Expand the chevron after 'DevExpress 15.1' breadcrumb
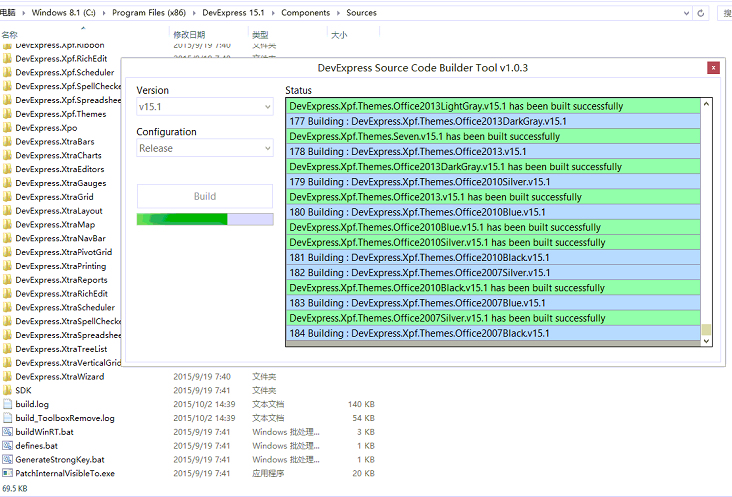The image size is (732, 497). [x=273, y=13]
